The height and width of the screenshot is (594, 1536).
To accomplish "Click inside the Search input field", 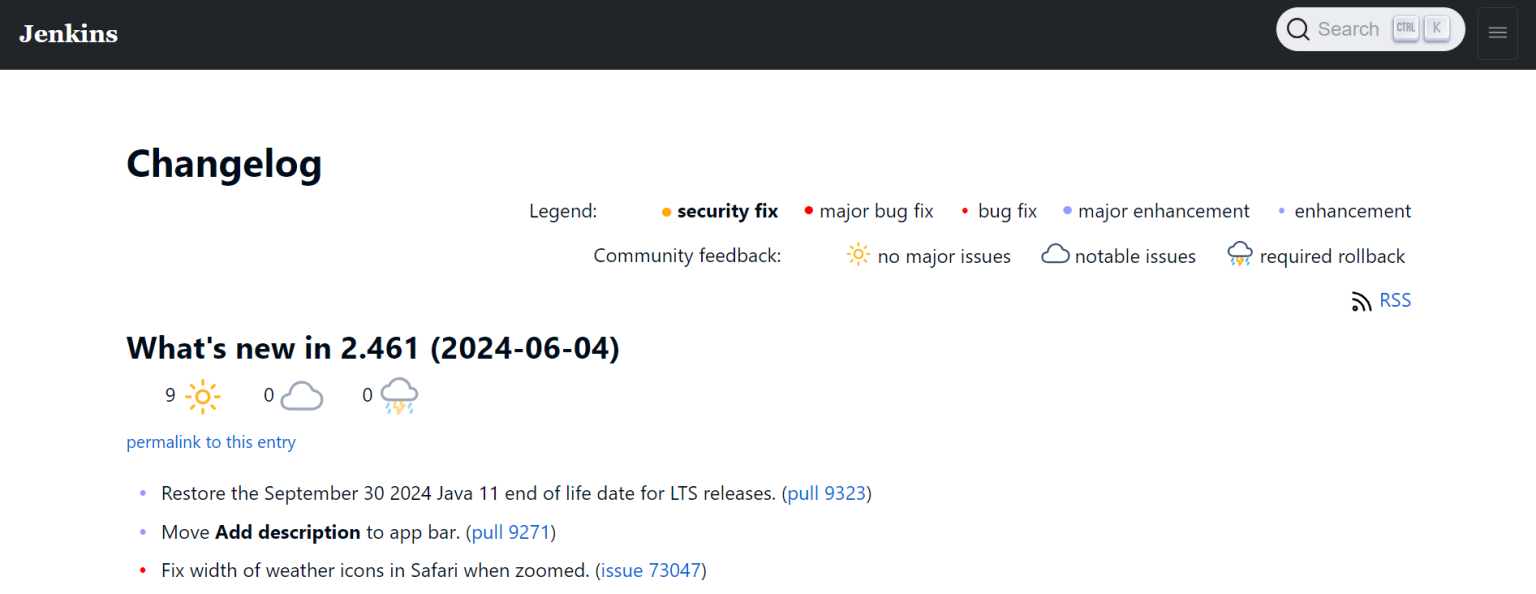I will pos(1348,28).
